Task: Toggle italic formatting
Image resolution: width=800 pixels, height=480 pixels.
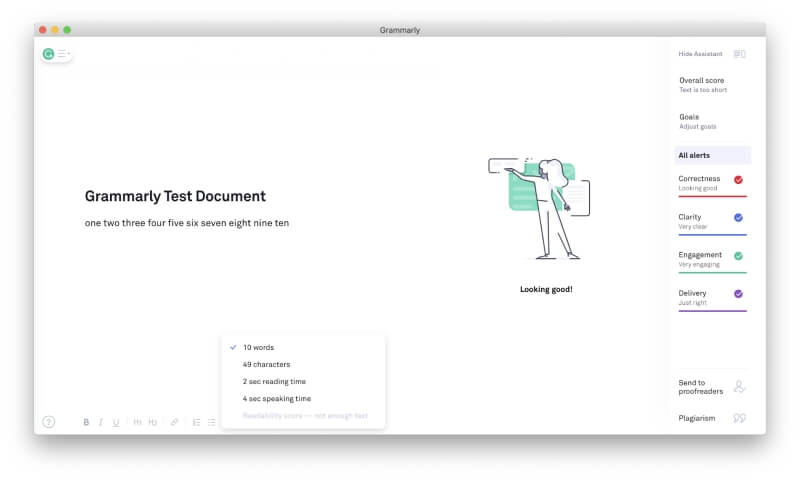Action: pos(101,422)
